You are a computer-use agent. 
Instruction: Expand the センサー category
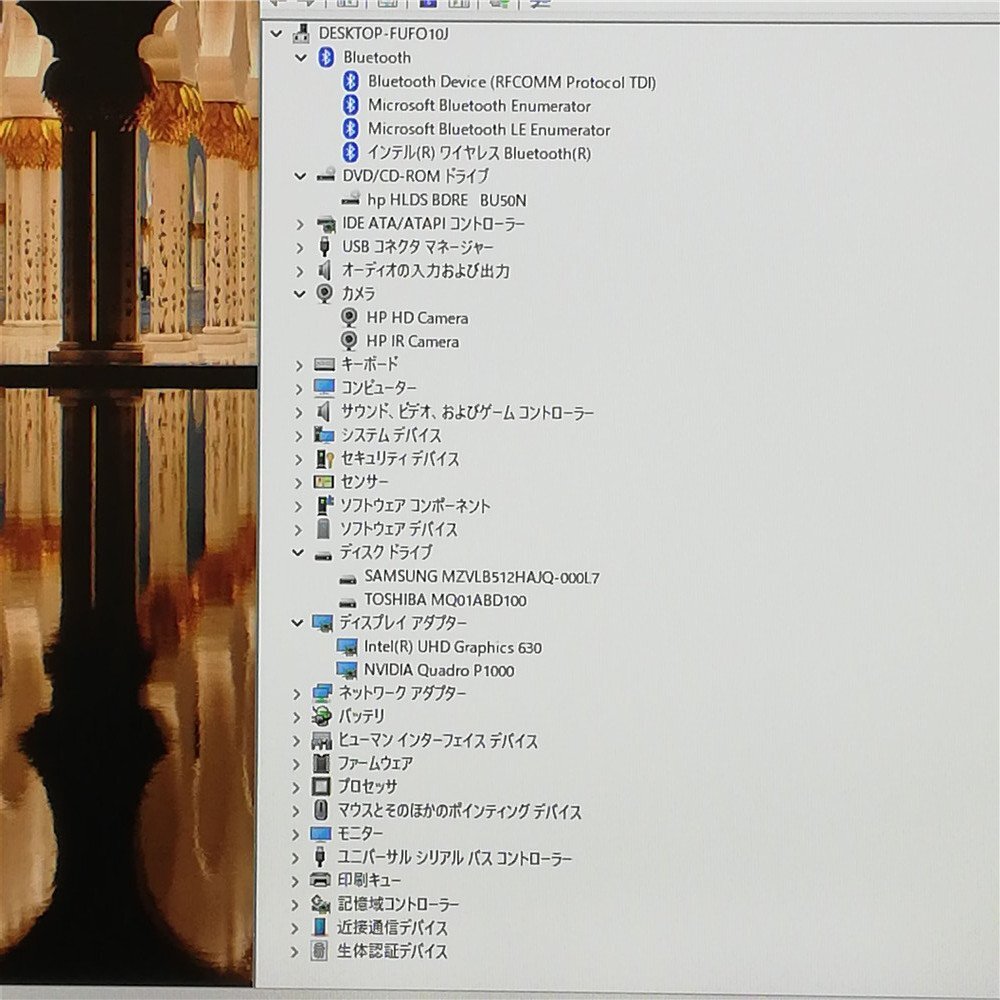(298, 483)
